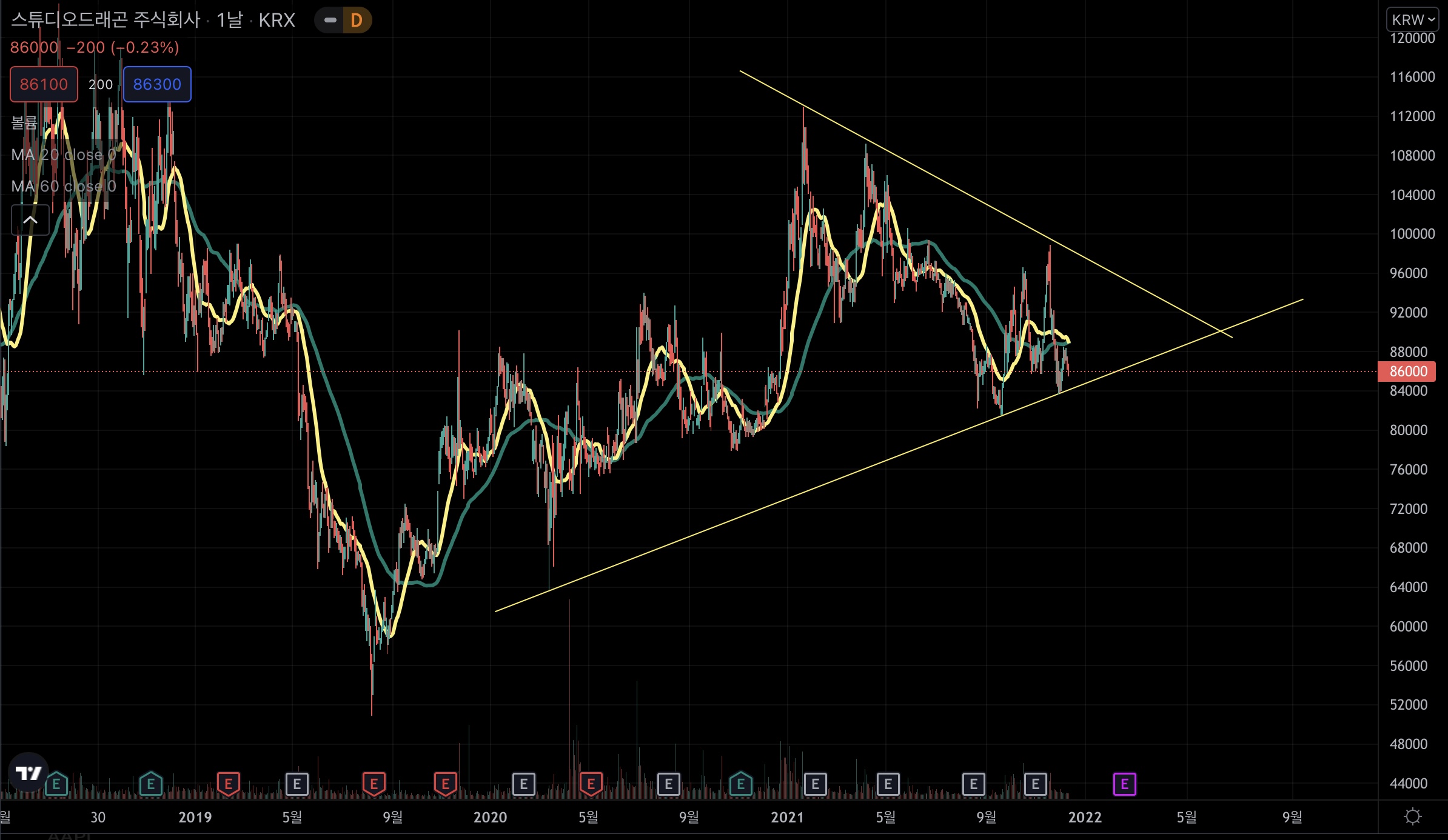Toggle the MA 60 close indicator legend
1448x840 pixels.
pyautogui.click(x=63, y=186)
